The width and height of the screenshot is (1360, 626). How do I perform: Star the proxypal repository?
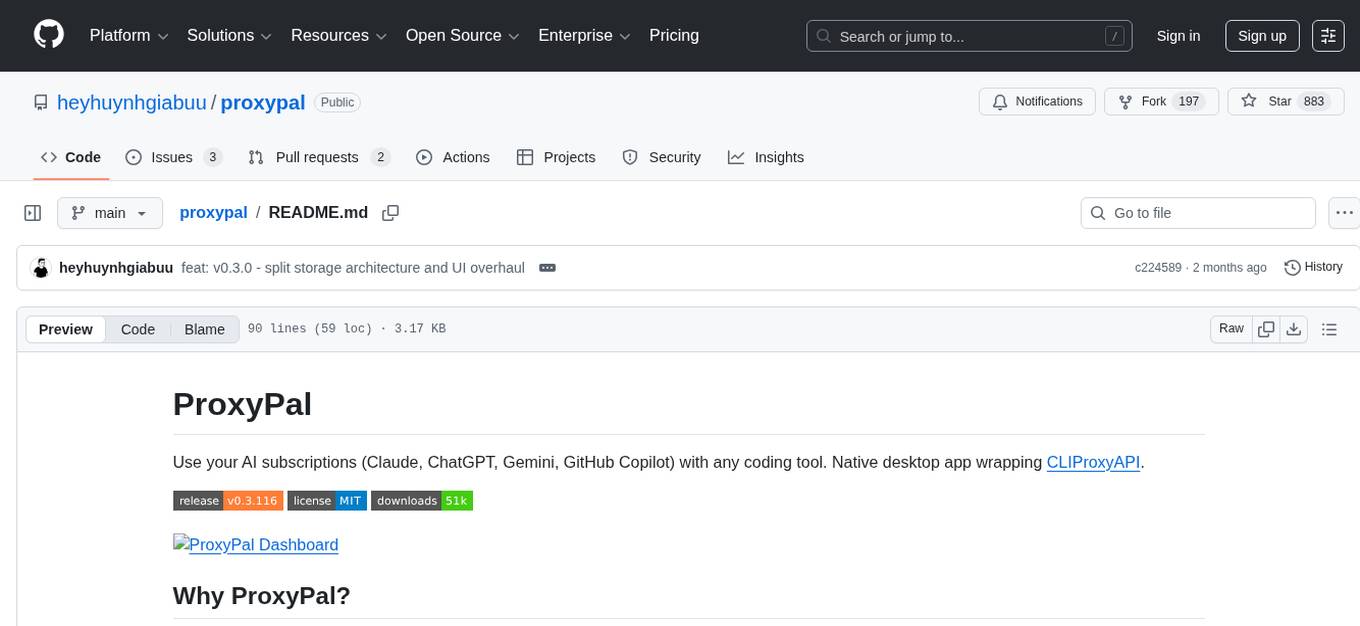click(1285, 101)
